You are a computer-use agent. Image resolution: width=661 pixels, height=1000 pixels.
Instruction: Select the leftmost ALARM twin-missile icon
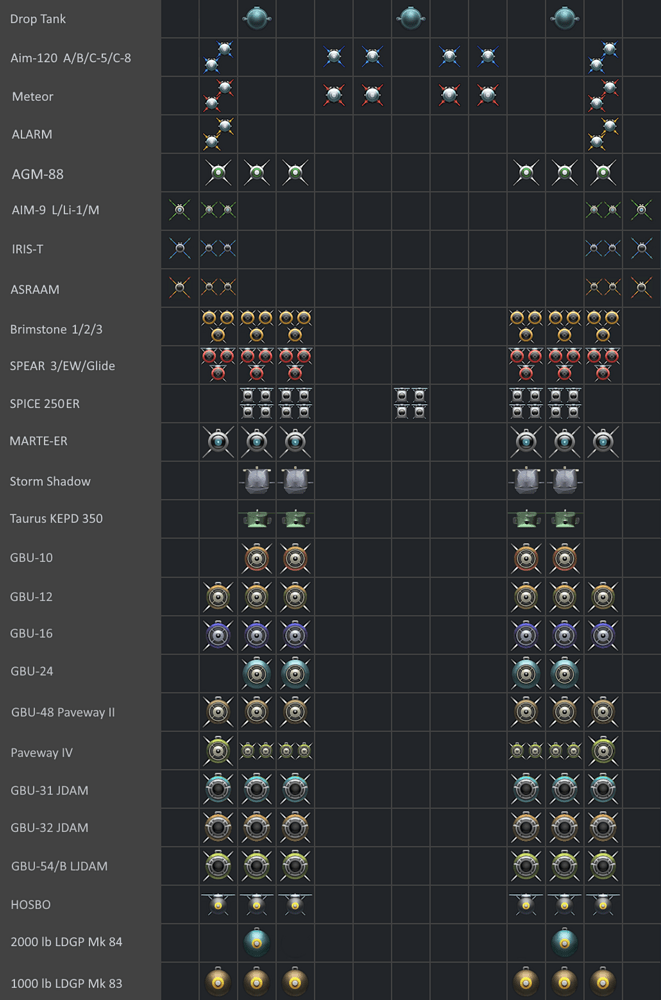coord(218,134)
